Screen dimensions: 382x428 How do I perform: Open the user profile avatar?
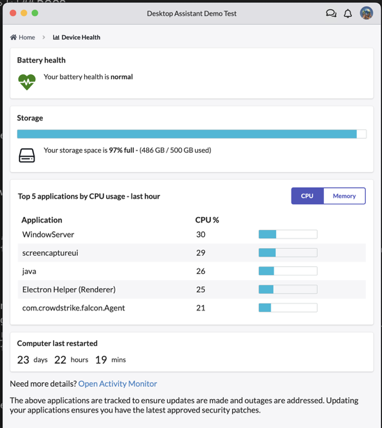[x=366, y=13]
